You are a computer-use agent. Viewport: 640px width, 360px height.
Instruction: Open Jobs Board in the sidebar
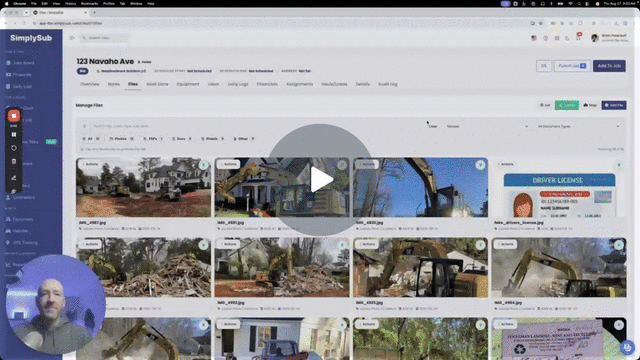click(x=20, y=63)
